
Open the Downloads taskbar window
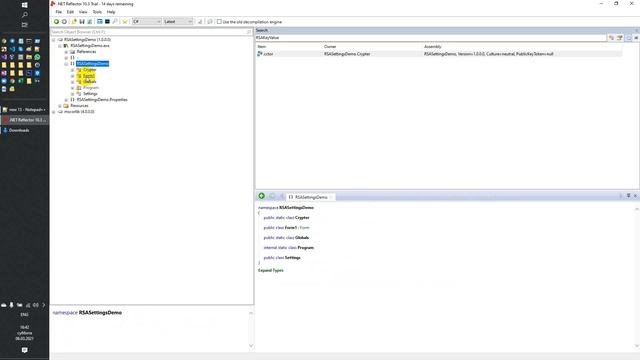coord(24,130)
